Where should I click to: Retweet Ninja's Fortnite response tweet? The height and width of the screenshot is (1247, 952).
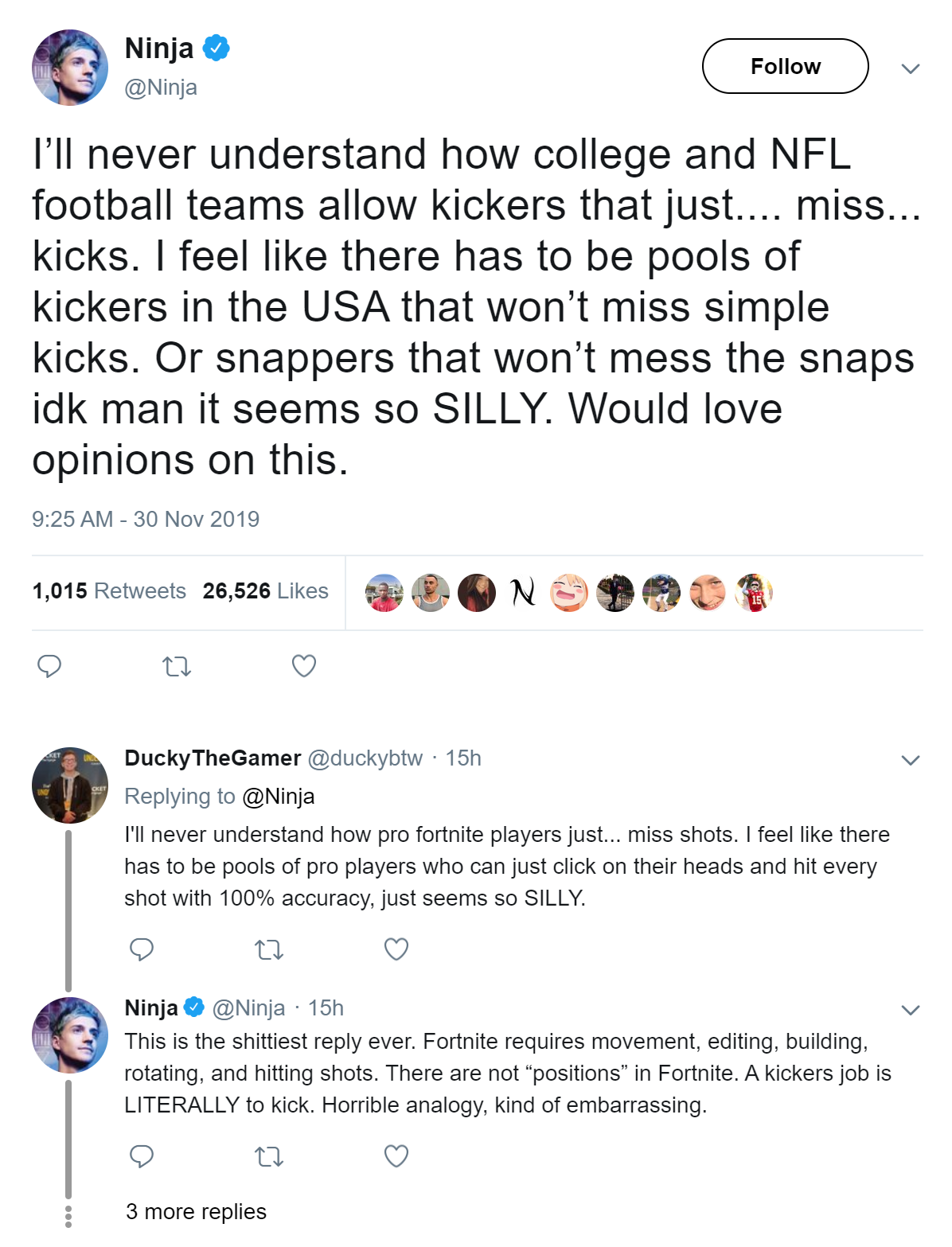pyautogui.click(x=269, y=1155)
